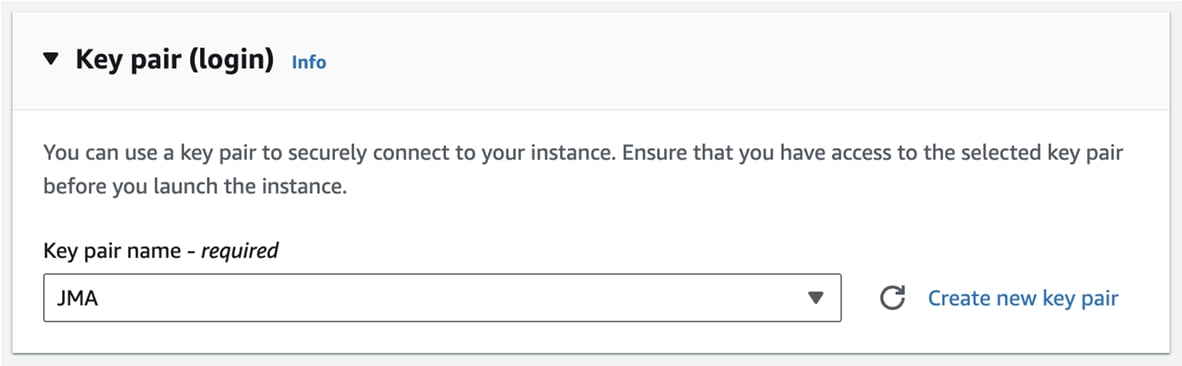Click the 'Key pair name - required' label
Viewport: 1182px width, 366px height.
(161, 250)
